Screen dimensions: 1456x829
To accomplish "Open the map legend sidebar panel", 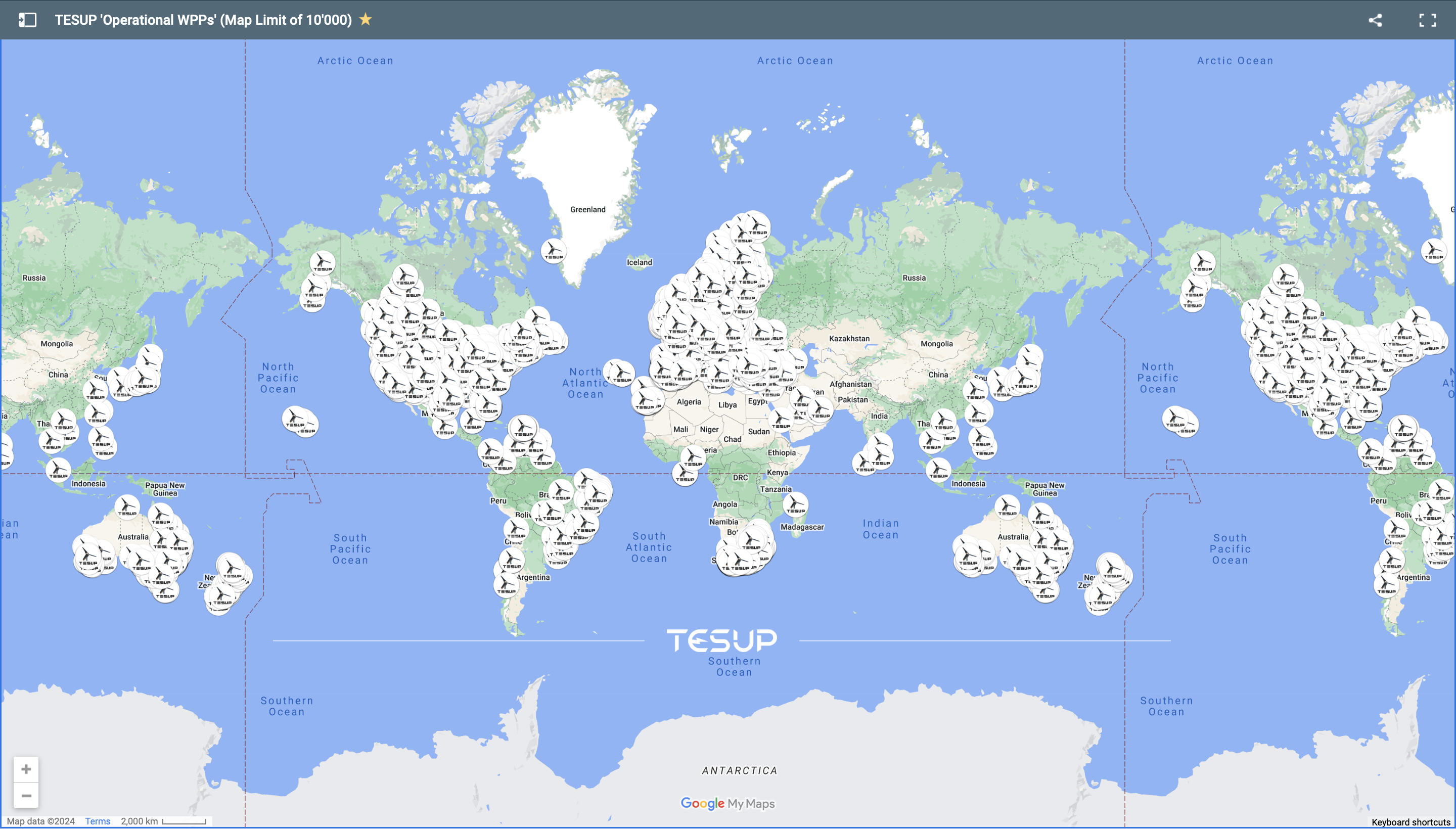I will [x=27, y=20].
